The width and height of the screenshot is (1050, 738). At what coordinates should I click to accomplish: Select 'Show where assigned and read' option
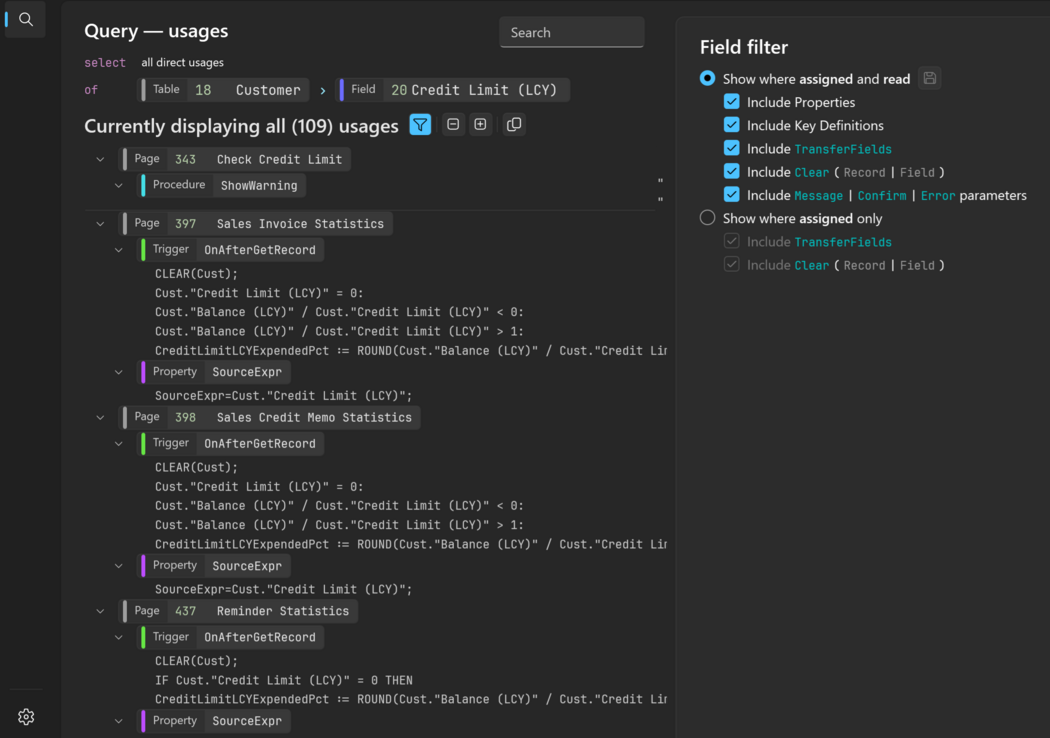click(x=707, y=78)
